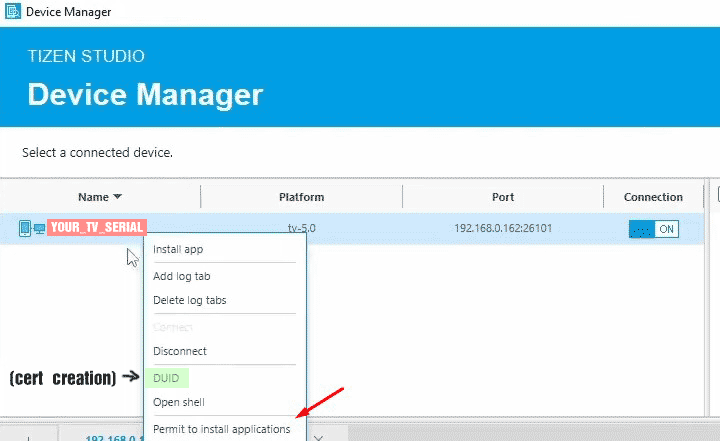Screen dimensions: 720x441
Task: Toggle the Connection ON switch
Action: pos(653,229)
